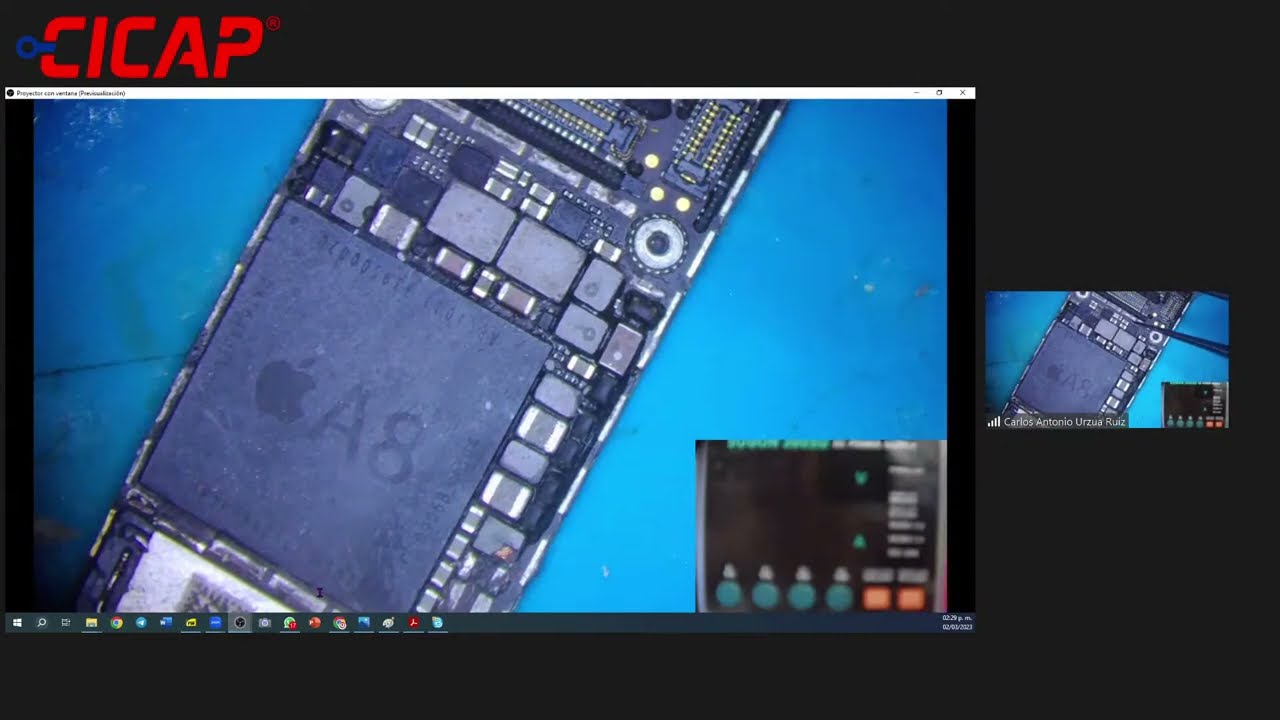This screenshot has width=1280, height=720.
Task: Click the Carlos Antonio Urzua Ruiz name label
Action: tap(1064, 422)
